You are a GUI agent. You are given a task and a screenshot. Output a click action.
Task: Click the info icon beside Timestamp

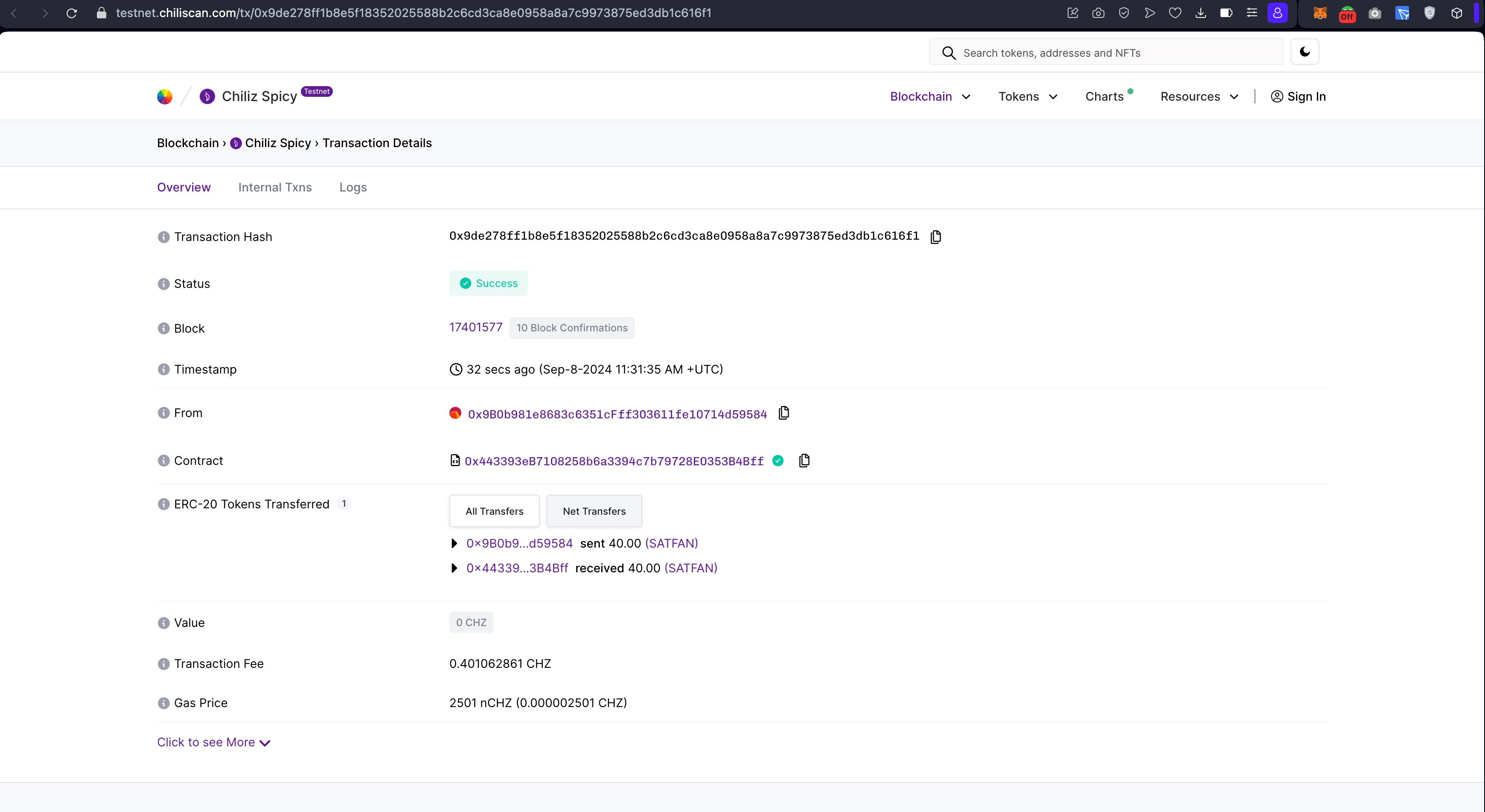(x=164, y=369)
